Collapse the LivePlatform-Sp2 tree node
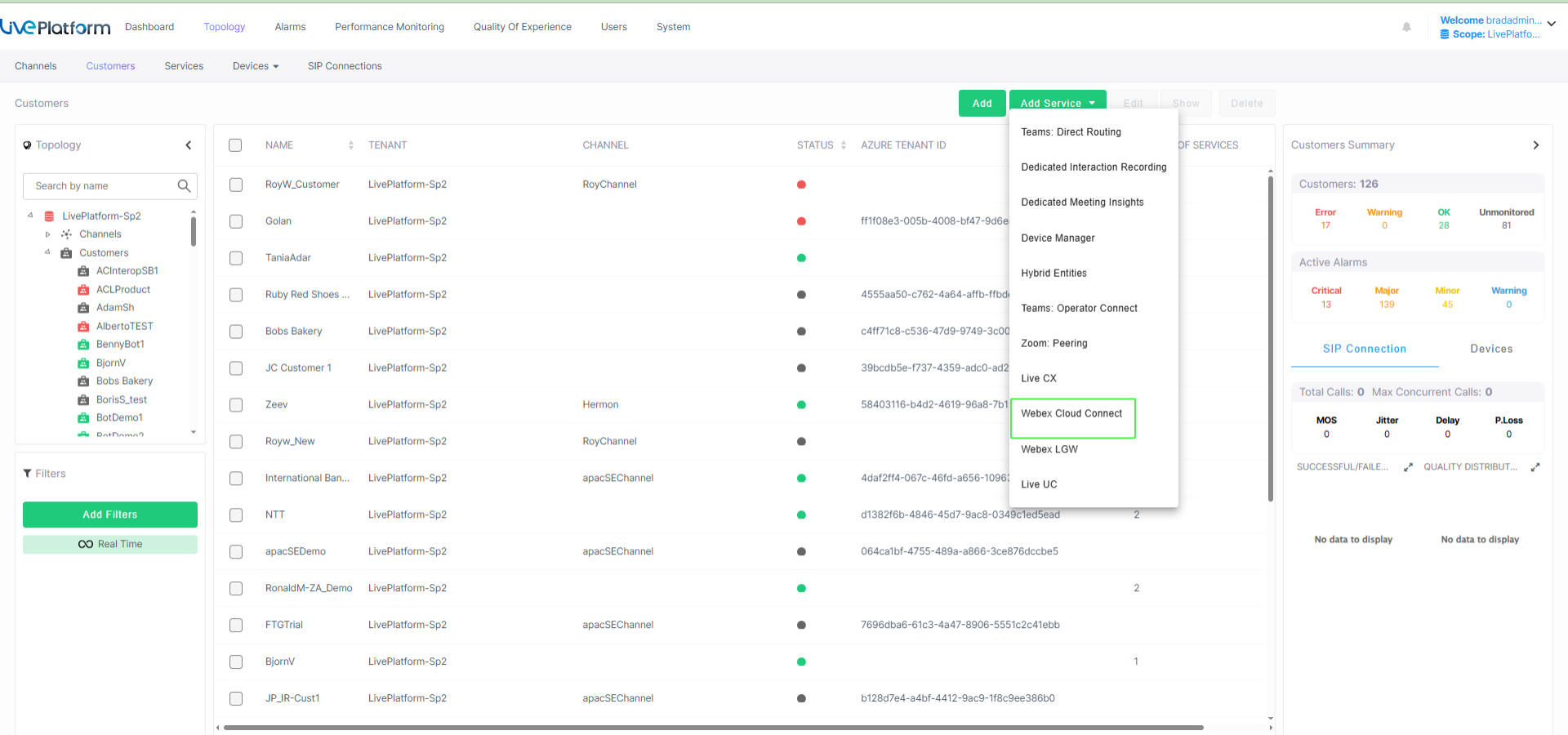 point(30,216)
